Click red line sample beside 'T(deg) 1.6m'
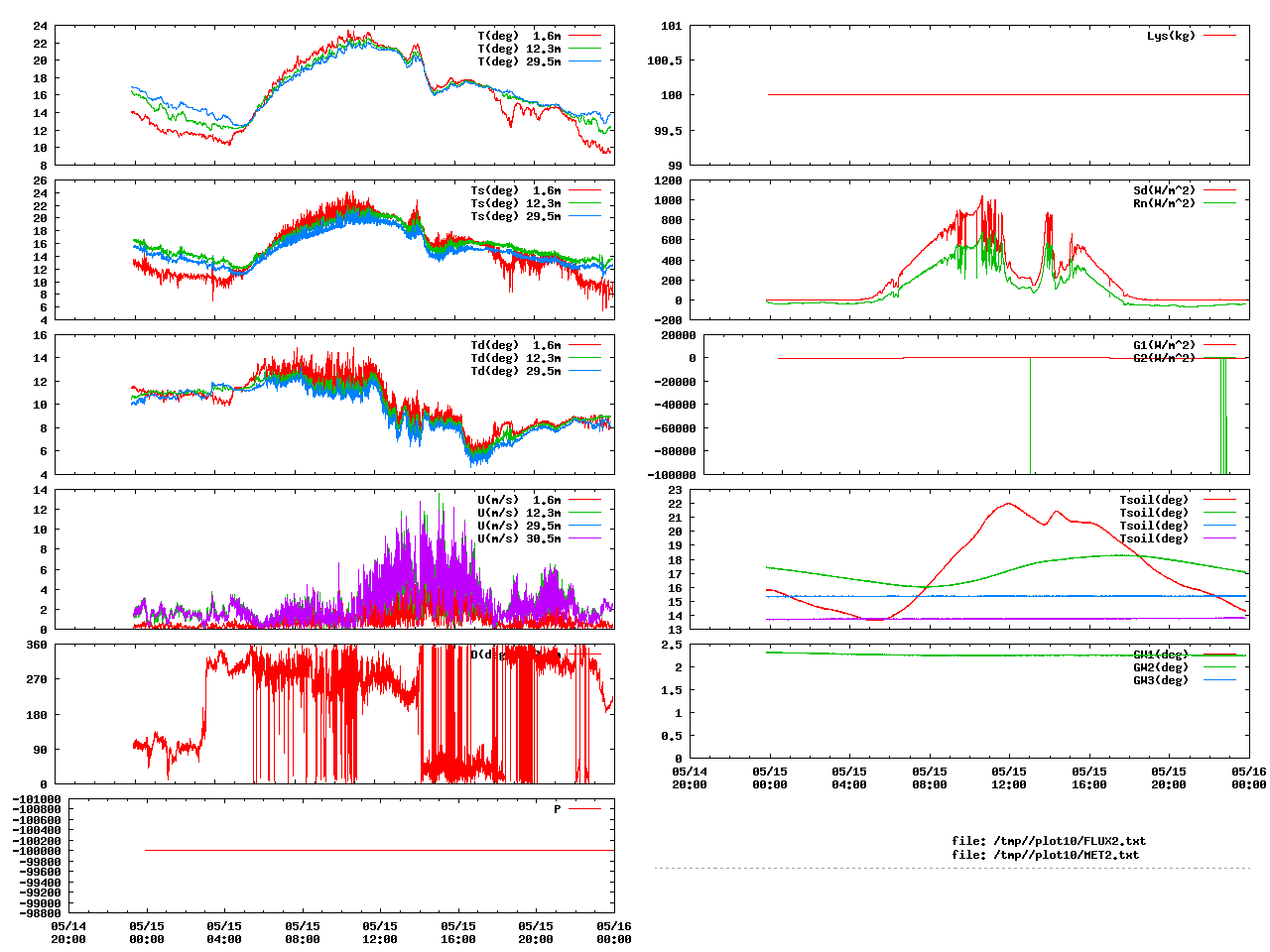The width and height of the screenshot is (1270, 952). pyautogui.click(x=585, y=36)
